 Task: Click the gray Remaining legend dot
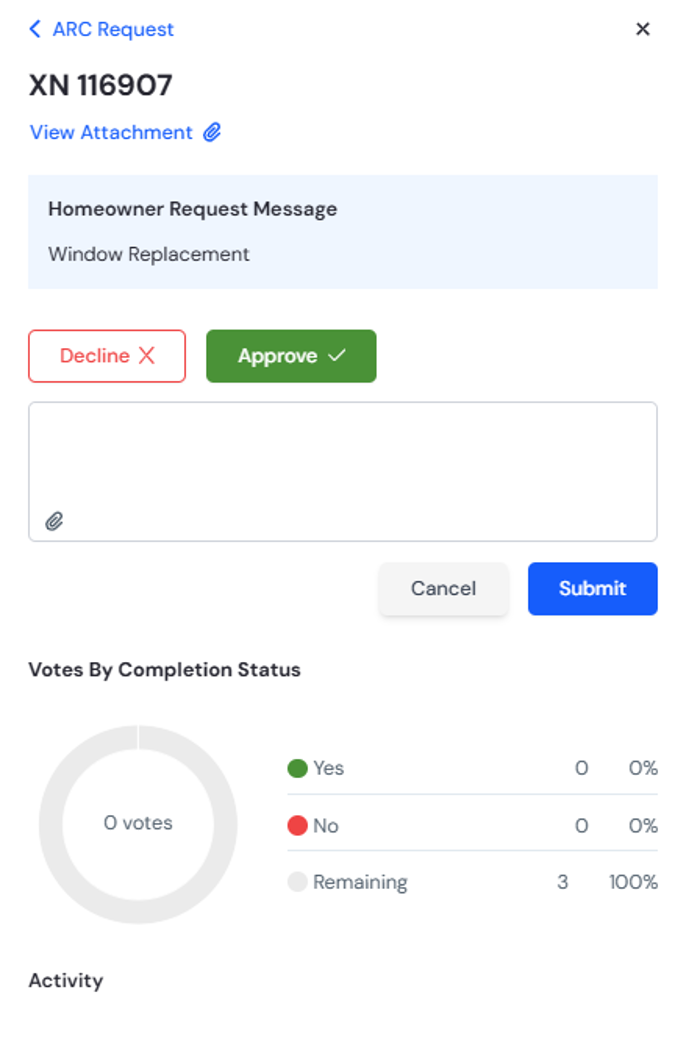click(x=297, y=881)
